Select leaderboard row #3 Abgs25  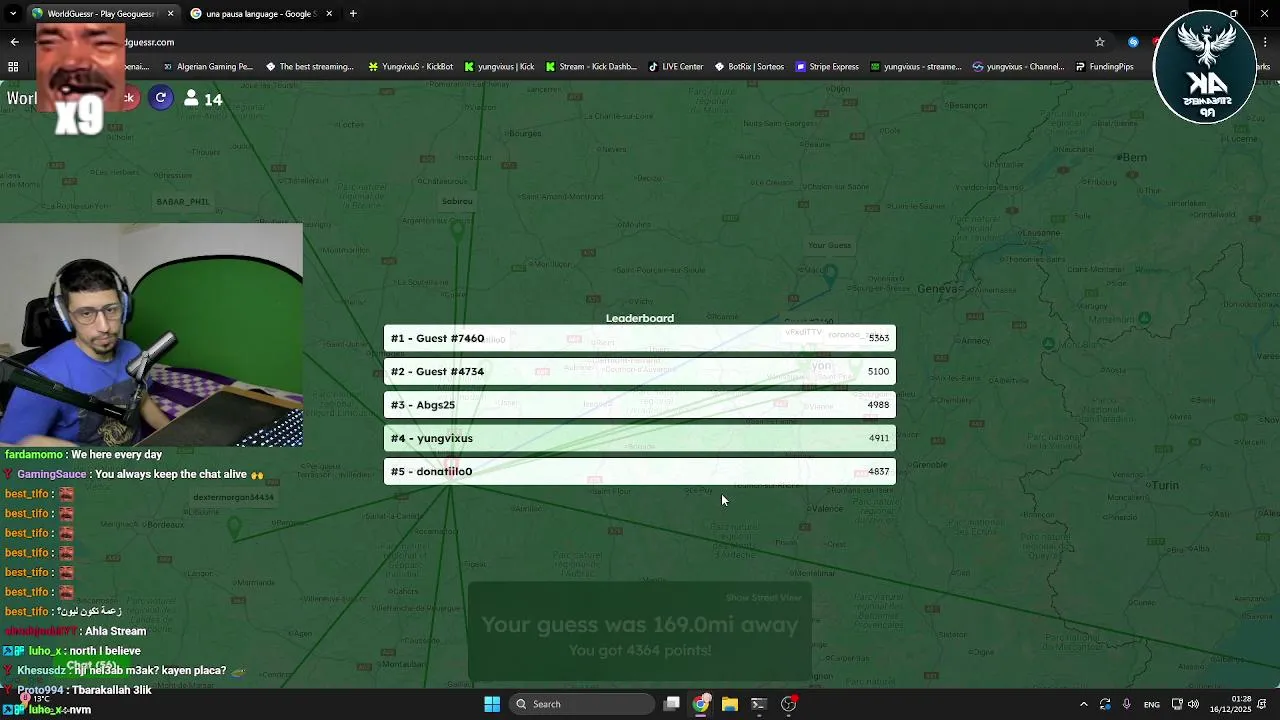click(640, 405)
